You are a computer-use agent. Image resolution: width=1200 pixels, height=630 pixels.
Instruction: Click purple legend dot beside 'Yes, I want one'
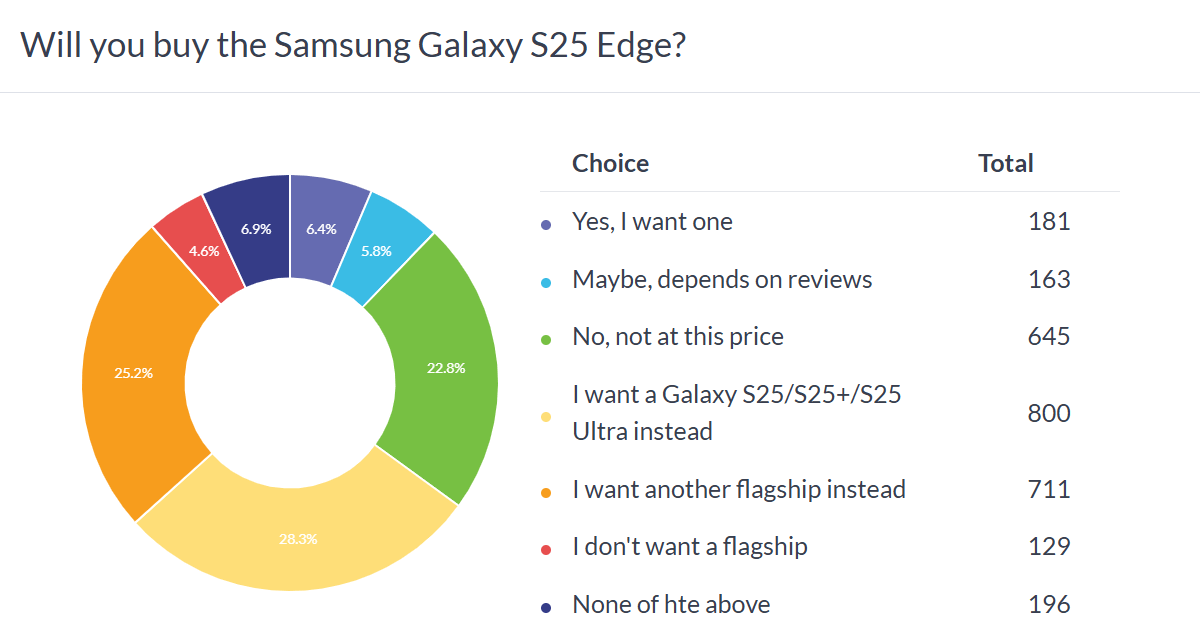click(x=545, y=225)
